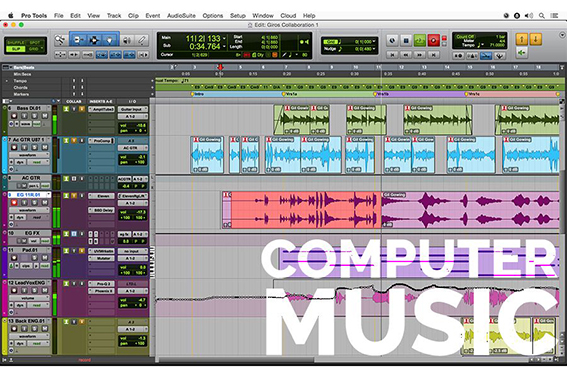The height and width of the screenshot is (378, 567).
Task: Open the Track menu
Action: (x=114, y=16)
